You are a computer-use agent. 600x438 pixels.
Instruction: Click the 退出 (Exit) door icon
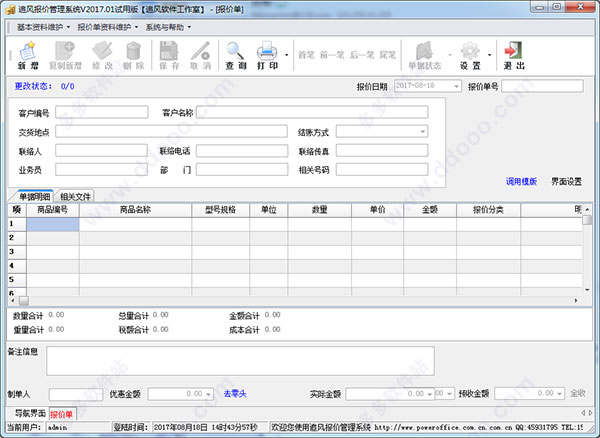point(514,55)
